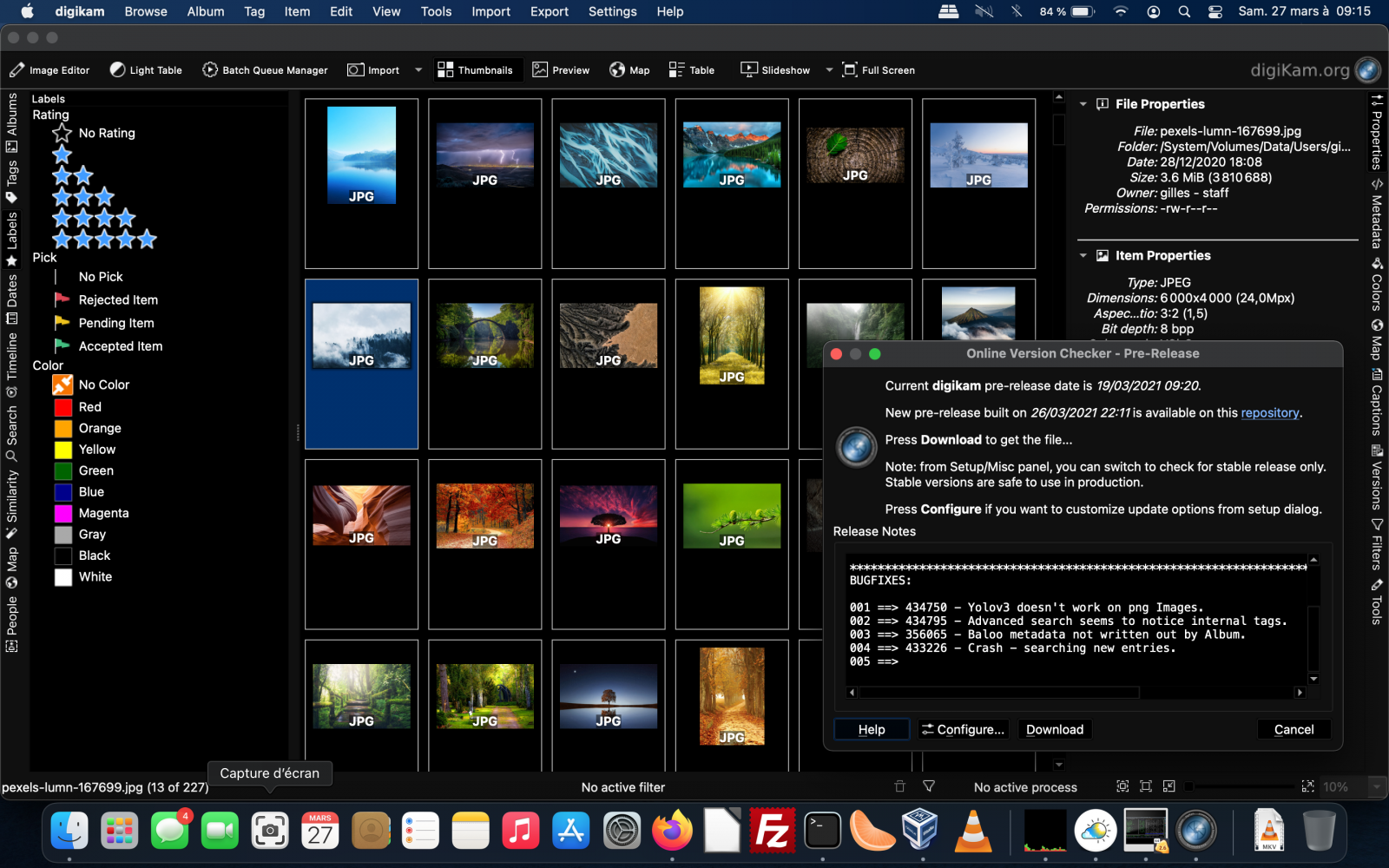Switch to Table view mode
The width and height of the screenshot is (1389, 868).
click(x=691, y=69)
